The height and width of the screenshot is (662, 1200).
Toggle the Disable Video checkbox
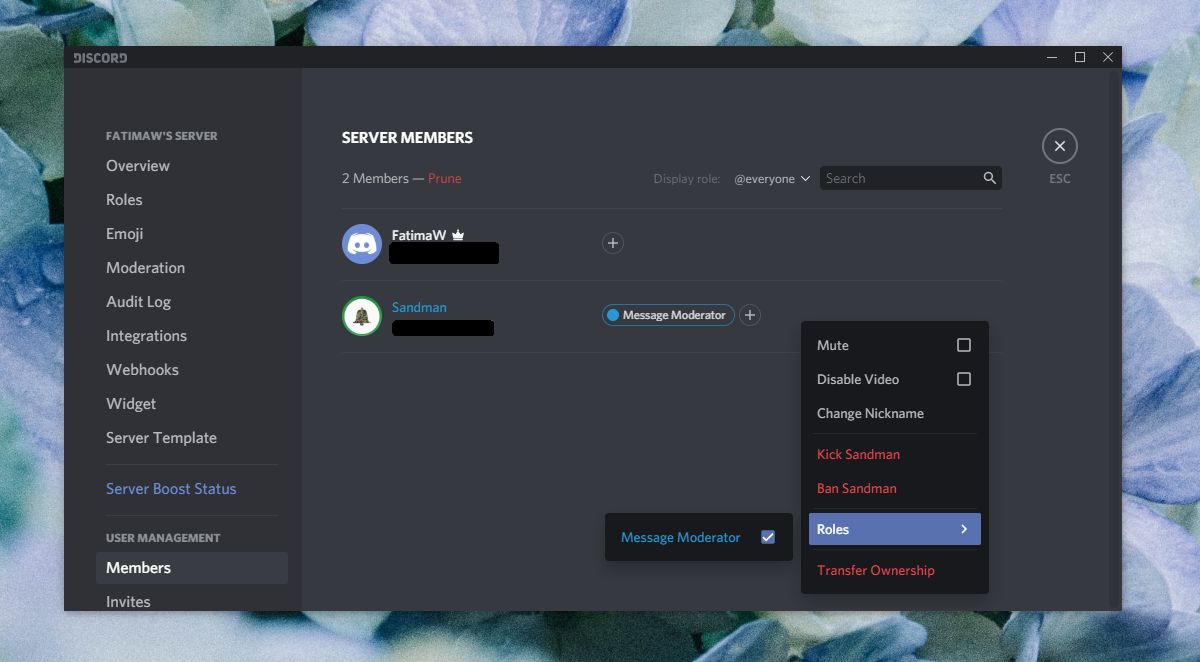point(964,379)
